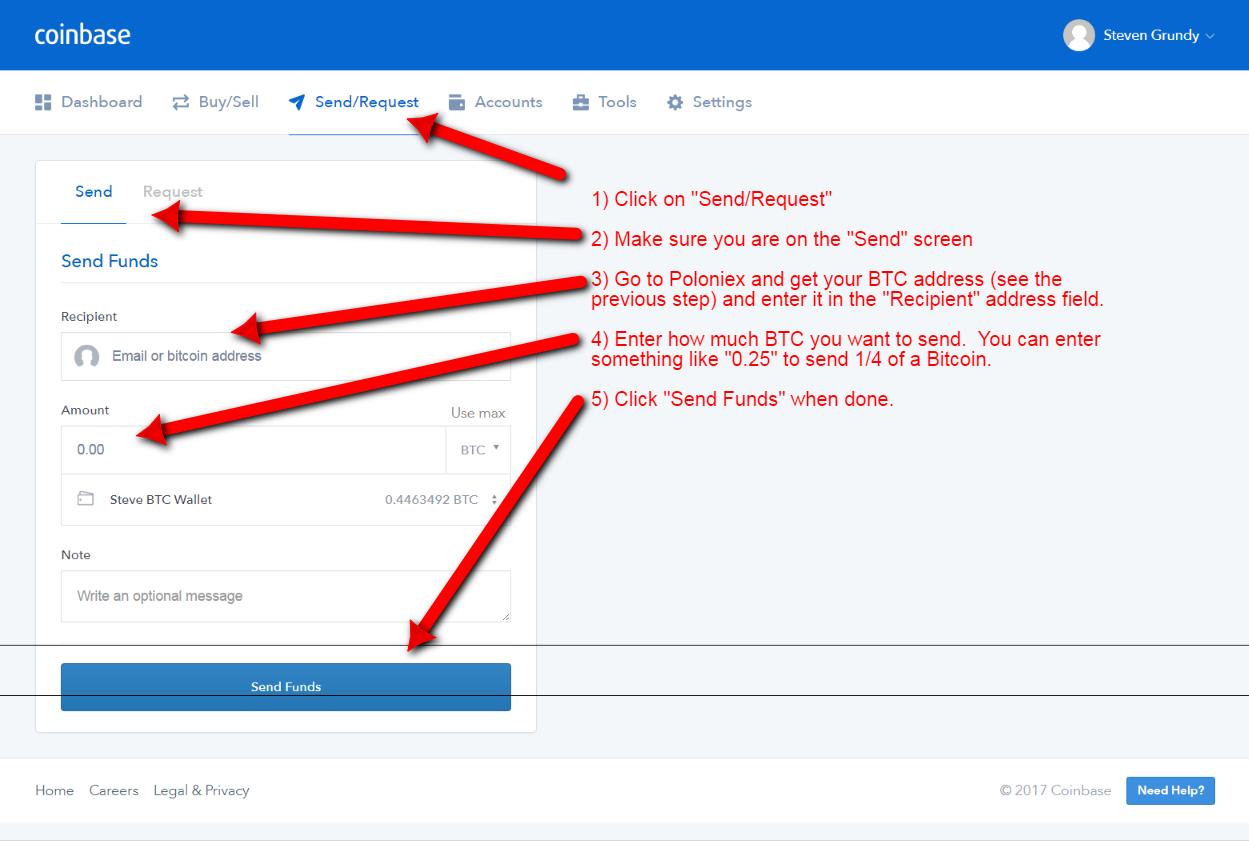Focus the Amount 0.00 input field
Screen dimensions: 1249x841
coord(253,450)
